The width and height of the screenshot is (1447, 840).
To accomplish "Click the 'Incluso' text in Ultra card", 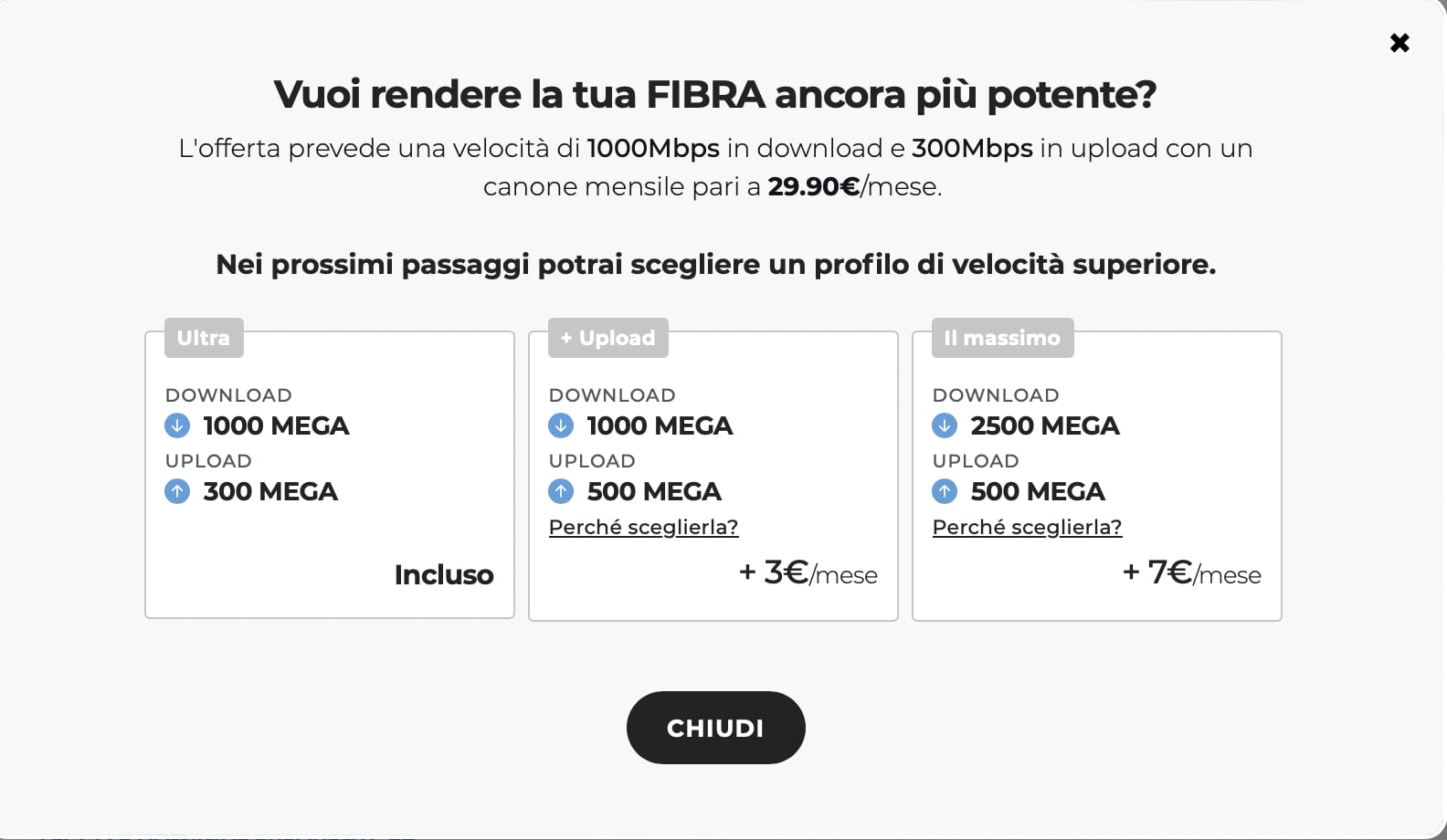I will tap(444, 574).
